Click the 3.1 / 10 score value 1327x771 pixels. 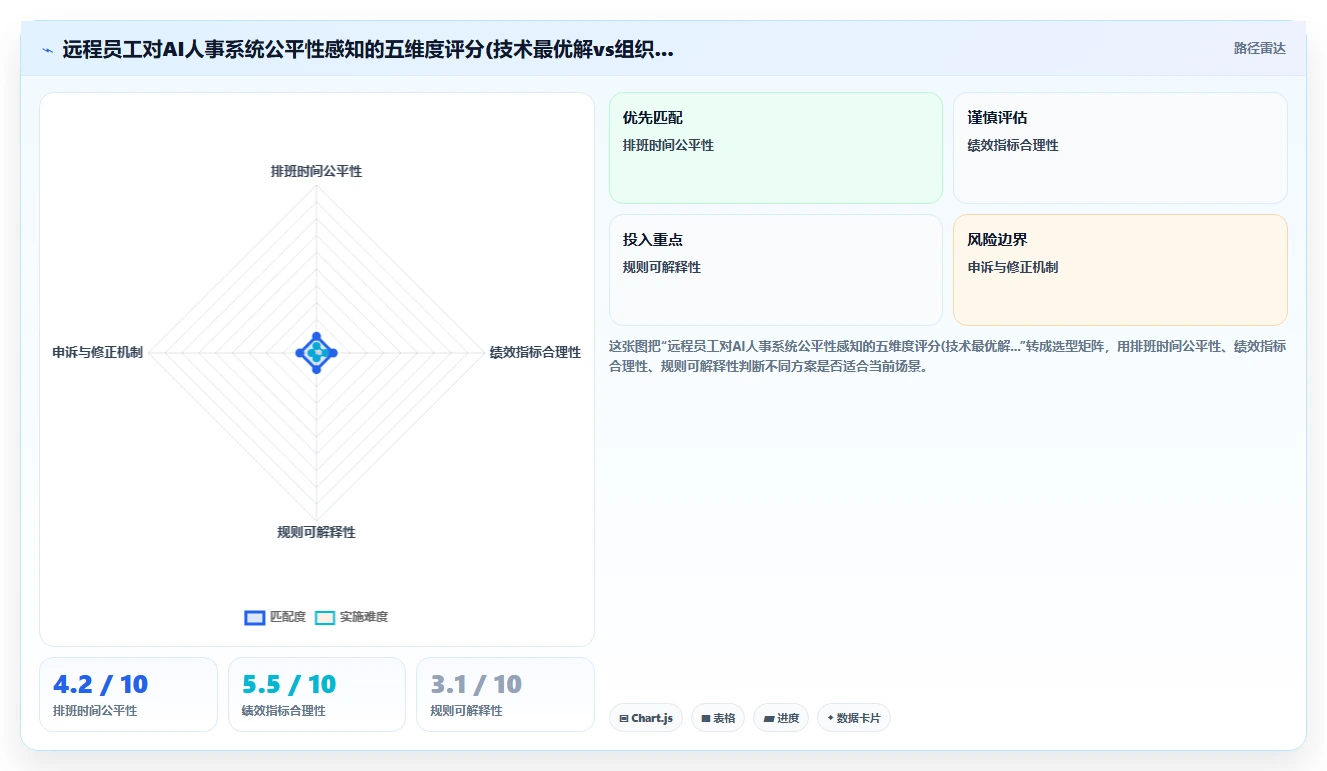(x=476, y=685)
